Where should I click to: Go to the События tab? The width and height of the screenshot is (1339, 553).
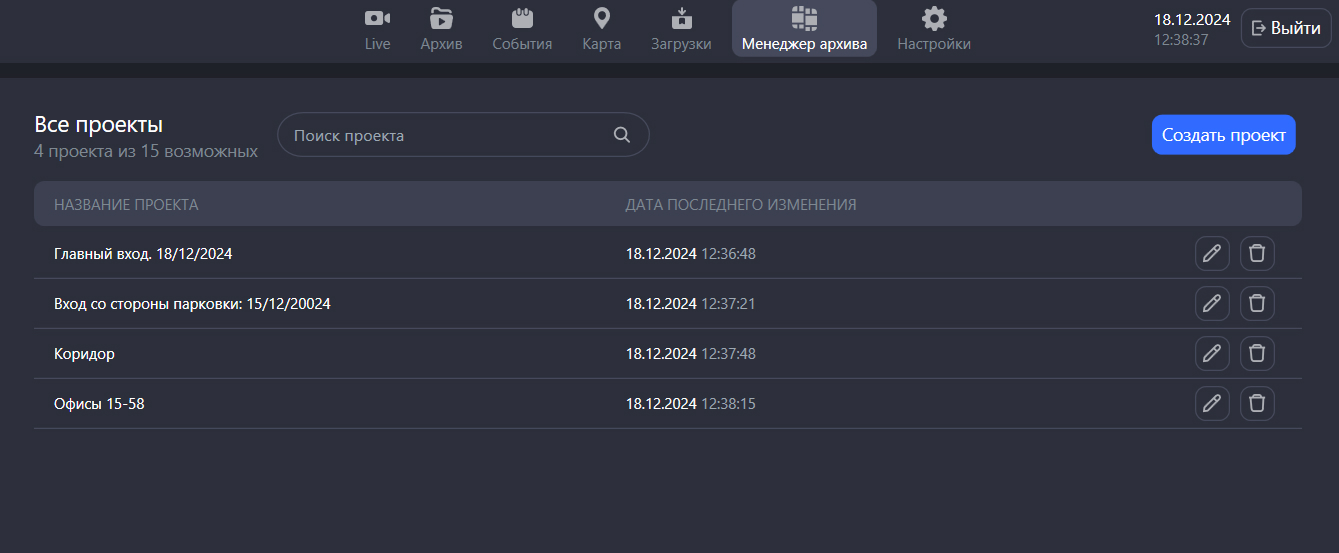pos(522,29)
